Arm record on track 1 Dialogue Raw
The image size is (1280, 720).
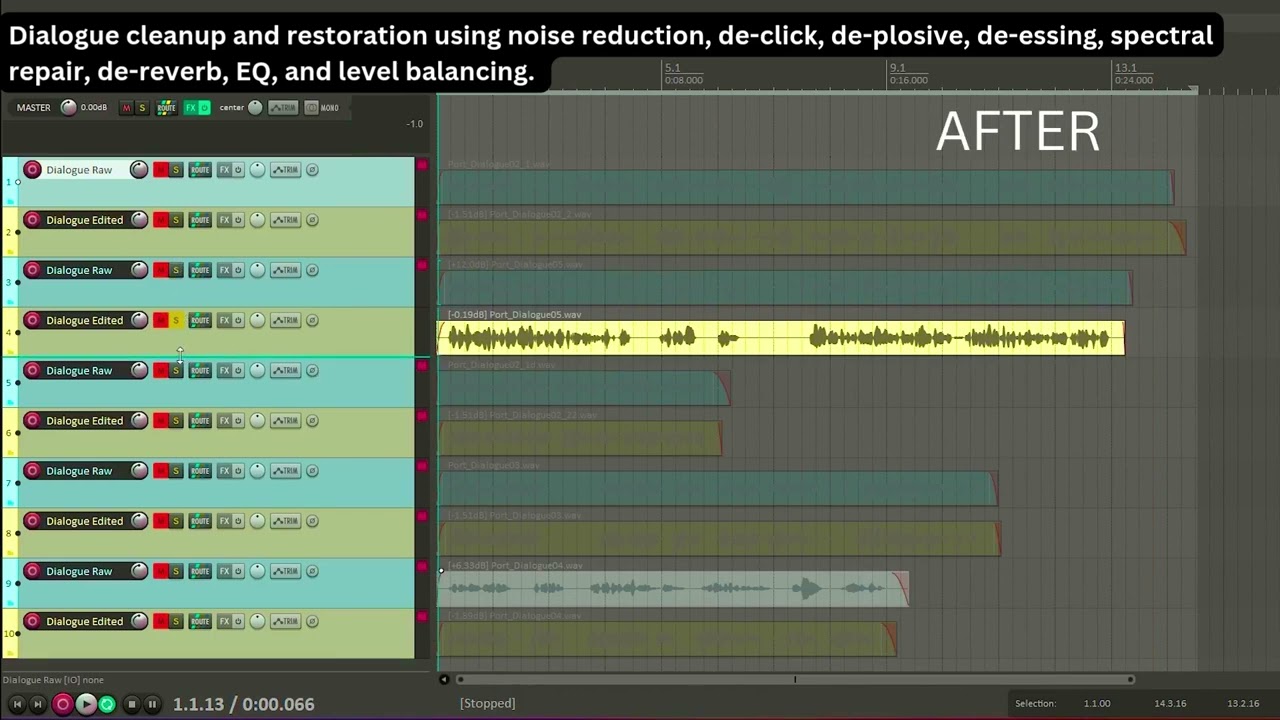[32, 170]
